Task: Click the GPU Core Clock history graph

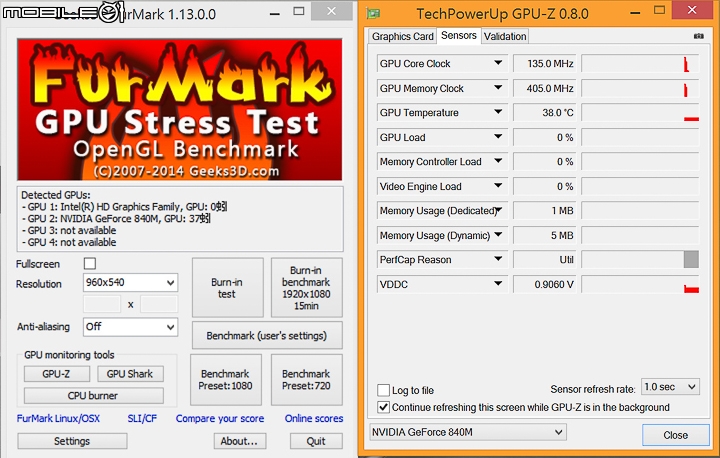Action: [x=640, y=63]
